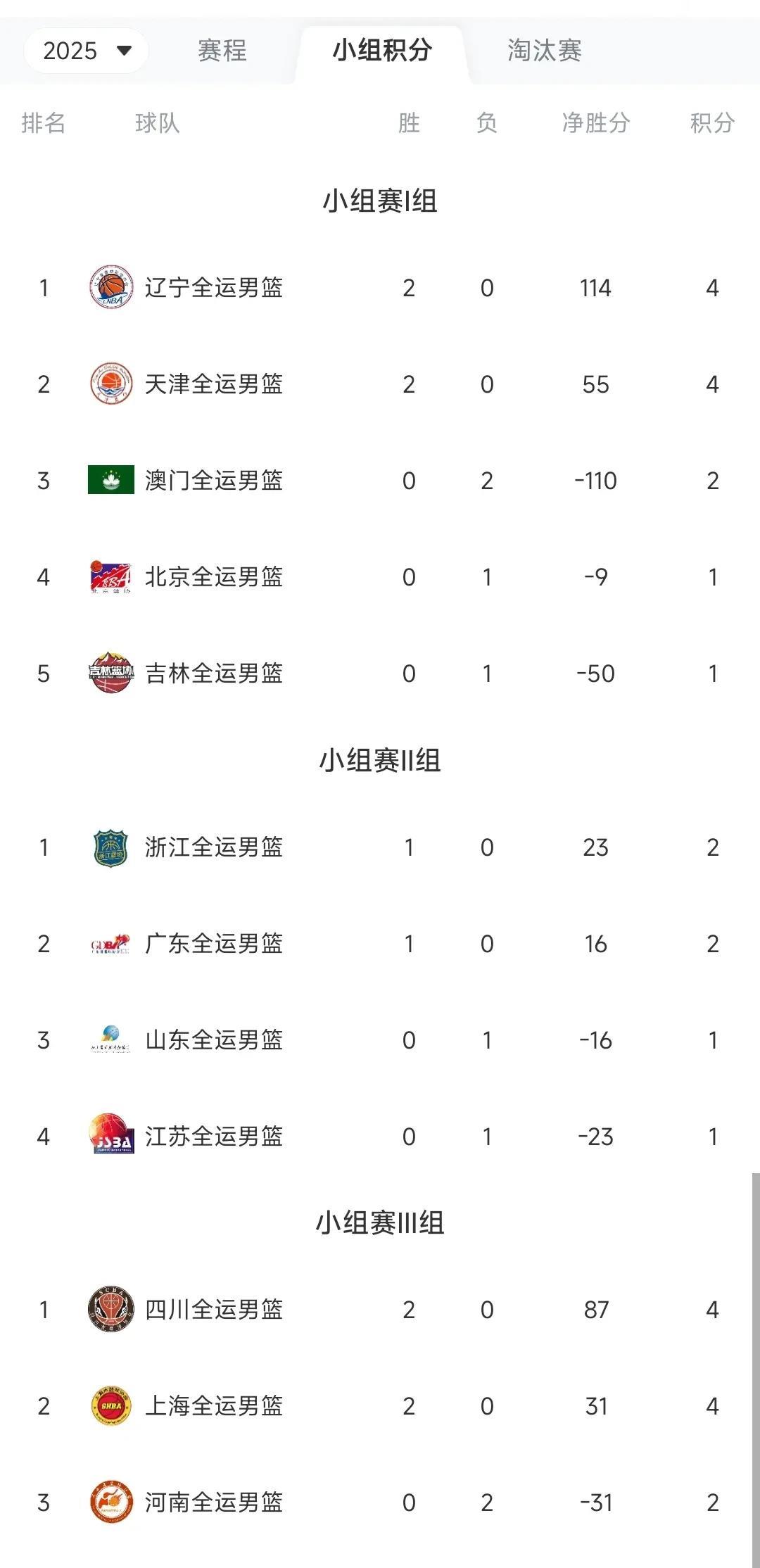Open the 河南全运男篮 team name link
This screenshot has width=760, height=1568.
(x=214, y=1503)
